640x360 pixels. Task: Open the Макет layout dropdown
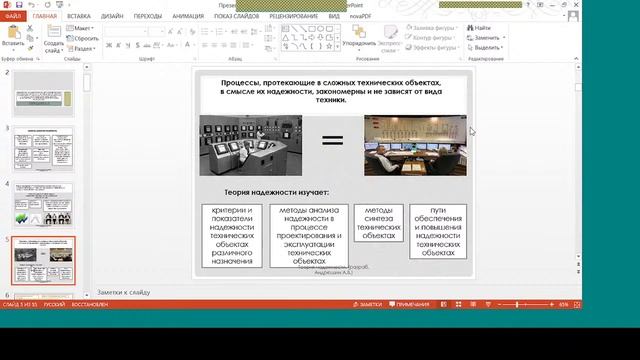pos(80,28)
